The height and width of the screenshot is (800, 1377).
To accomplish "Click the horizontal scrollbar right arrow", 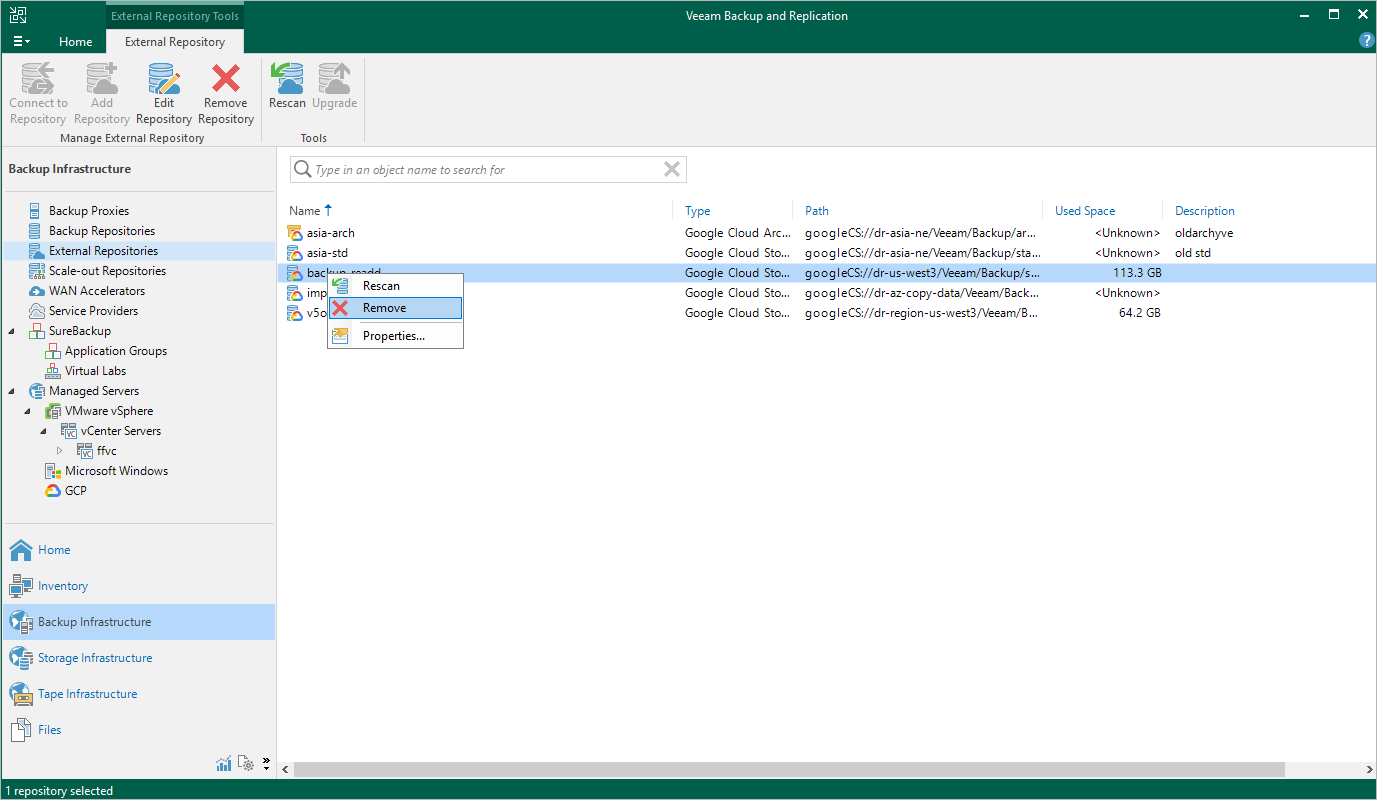I will click(1367, 769).
